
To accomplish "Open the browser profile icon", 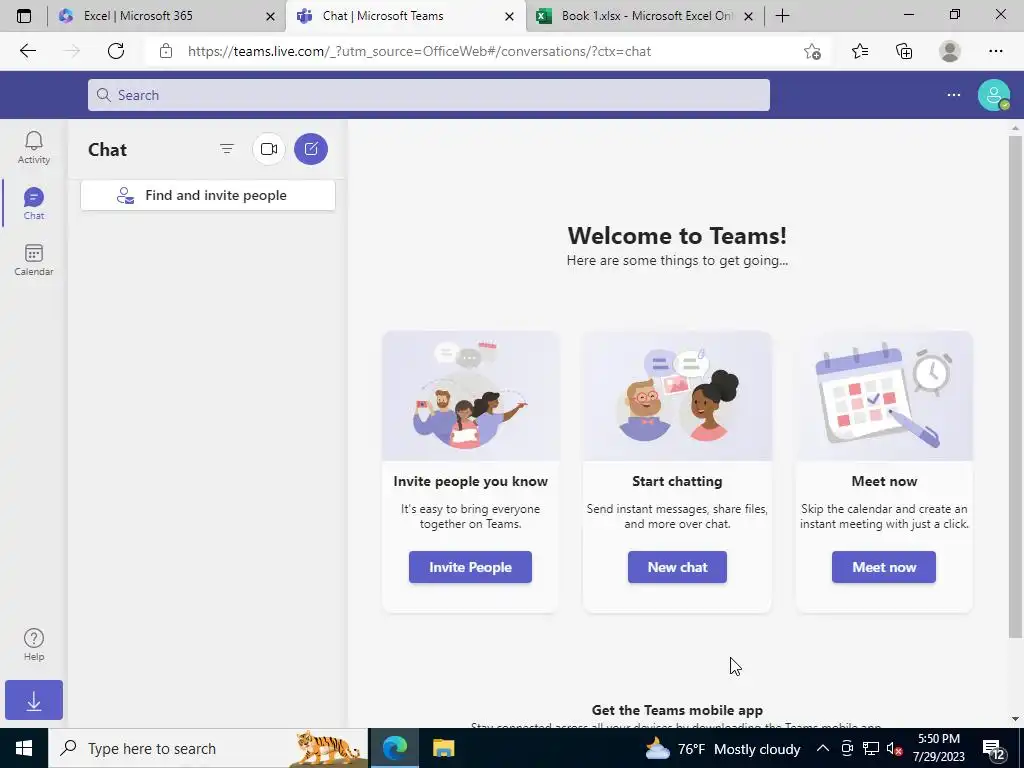I will click(950, 51).
